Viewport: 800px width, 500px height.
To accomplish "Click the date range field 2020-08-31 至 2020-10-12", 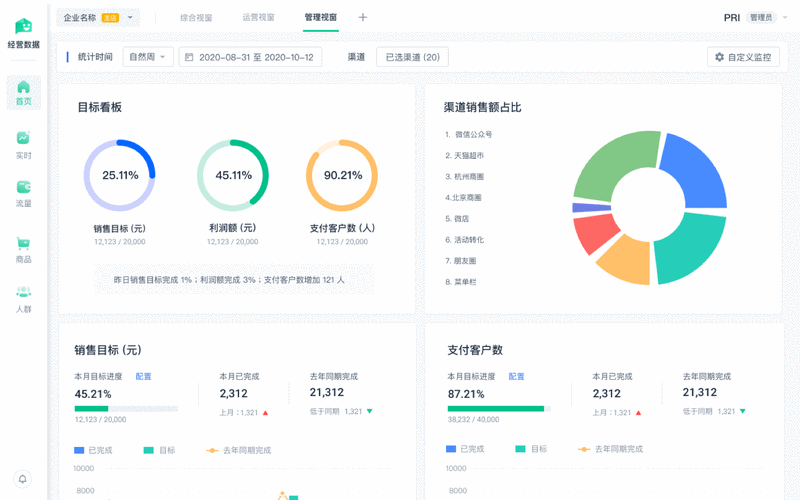I will click(250, 57).
